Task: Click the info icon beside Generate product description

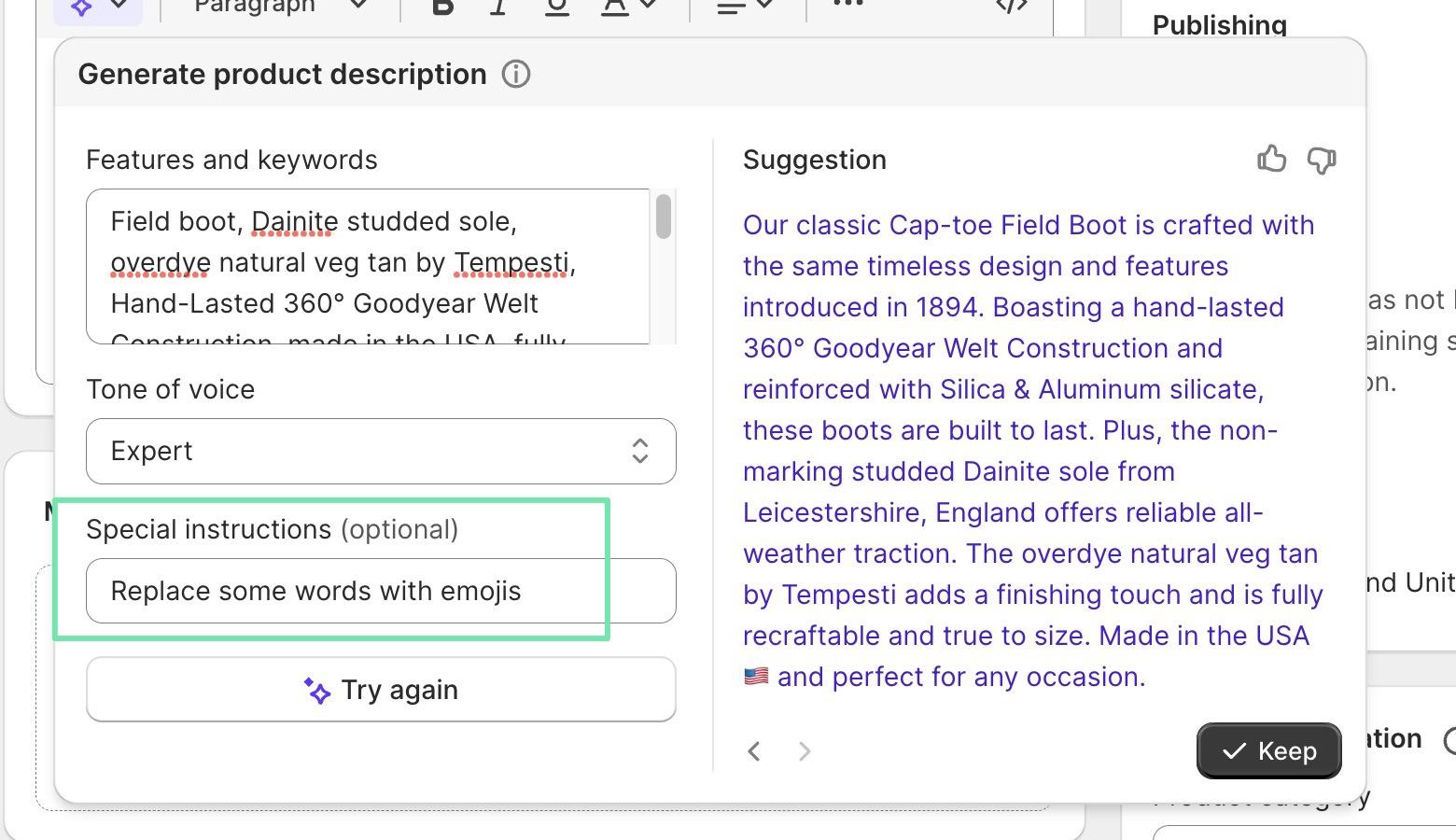Action: click(x=516, y=75)
